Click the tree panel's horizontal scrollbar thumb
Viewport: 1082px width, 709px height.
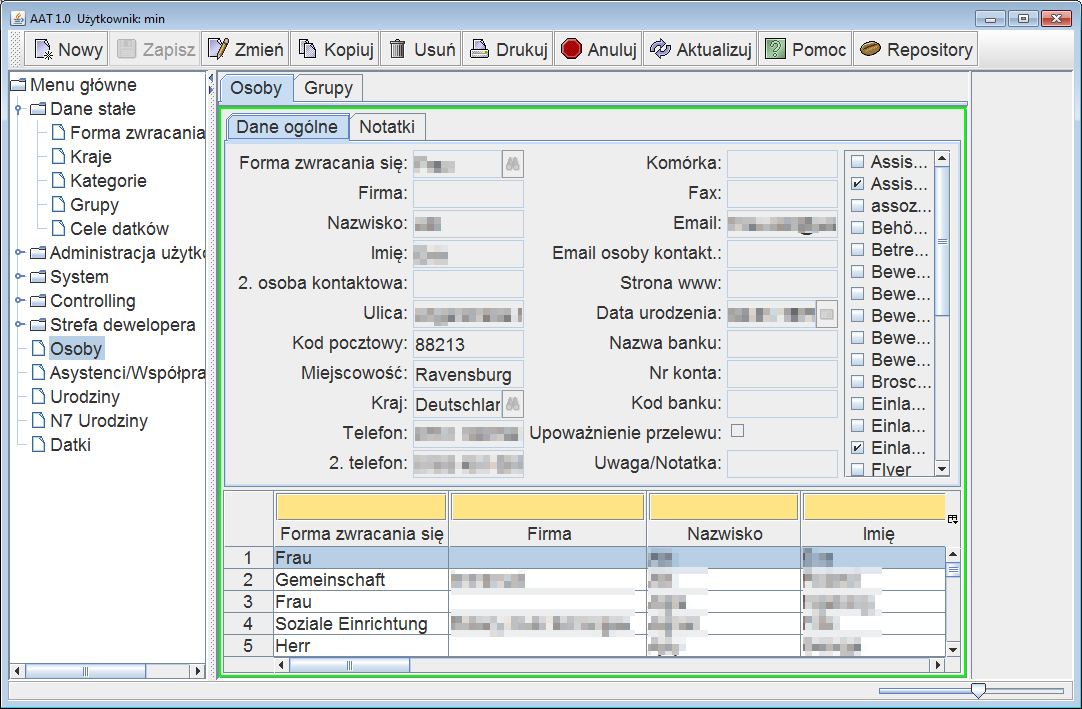(86, 670)
